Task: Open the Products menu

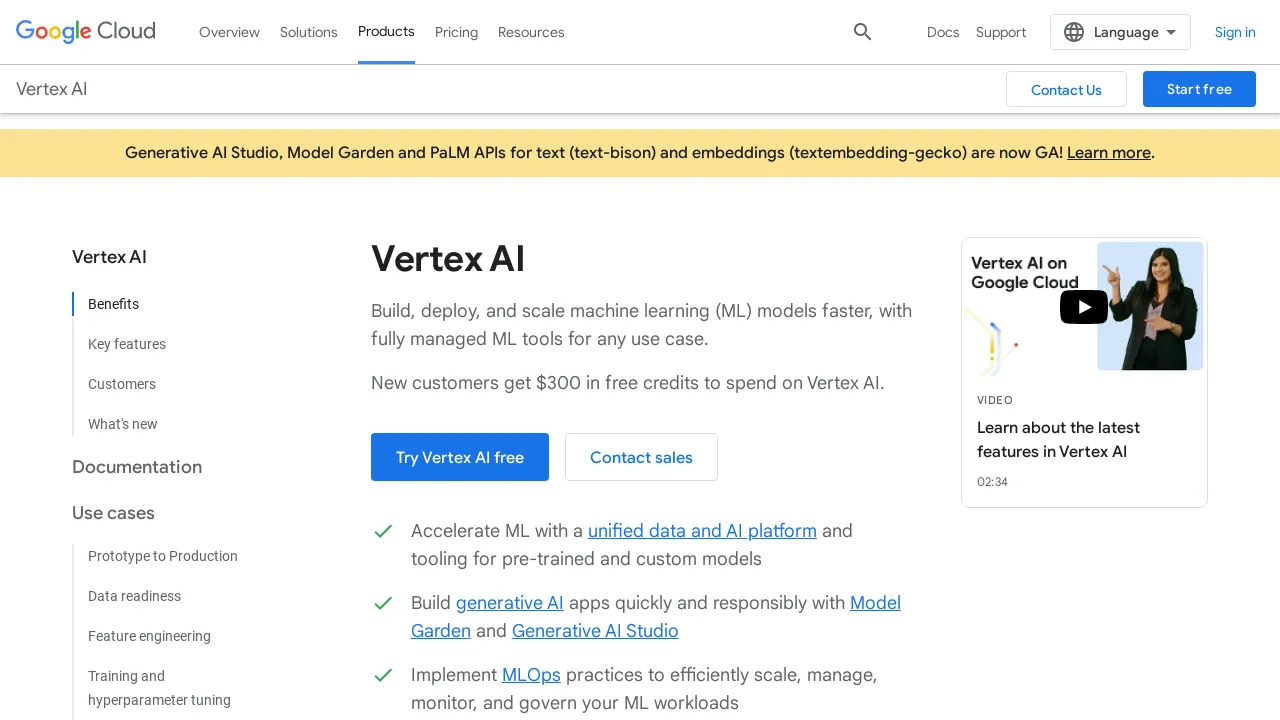Action: 386,31
